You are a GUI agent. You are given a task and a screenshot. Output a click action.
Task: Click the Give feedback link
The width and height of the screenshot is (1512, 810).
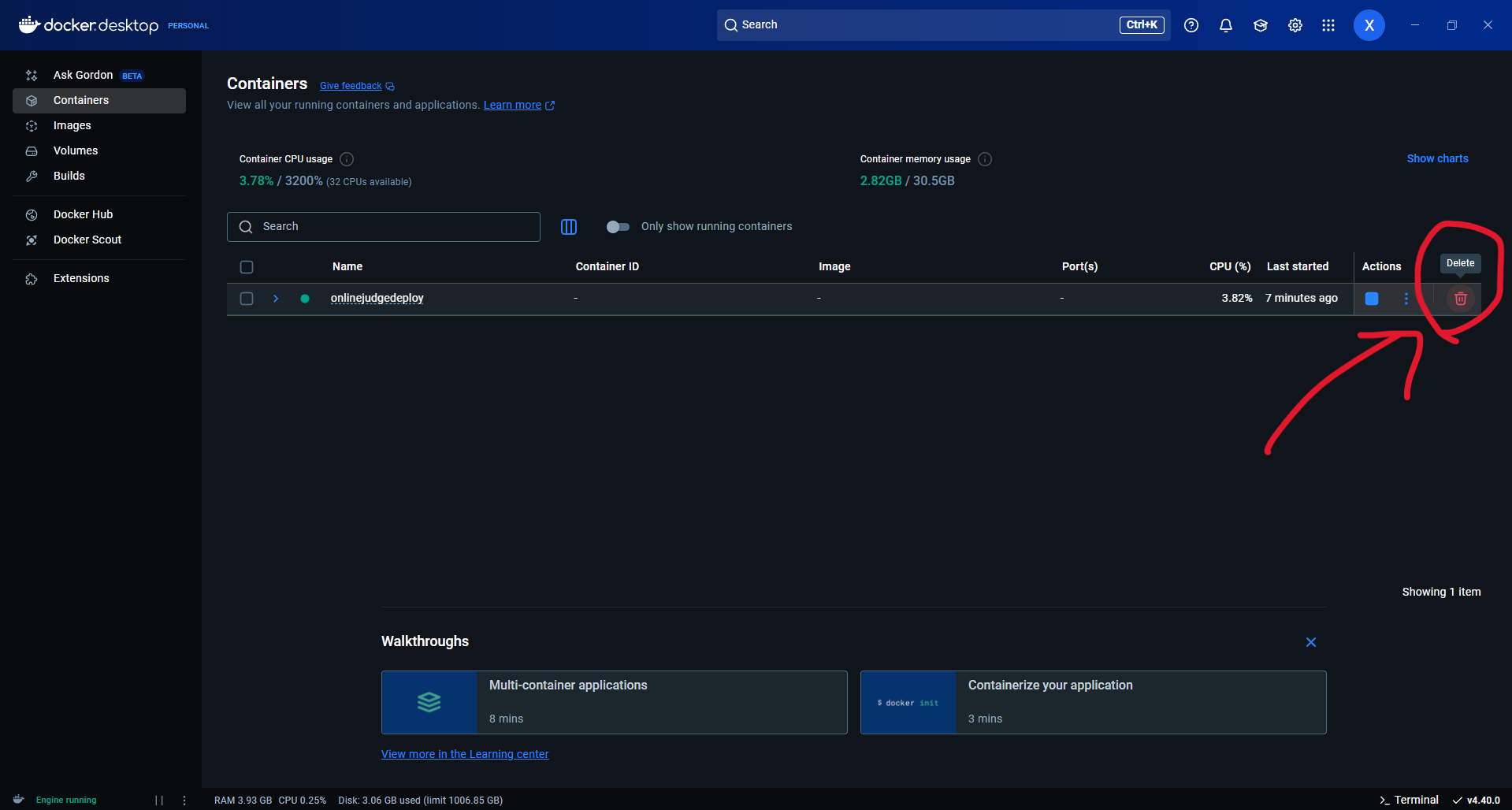(357, 86)
